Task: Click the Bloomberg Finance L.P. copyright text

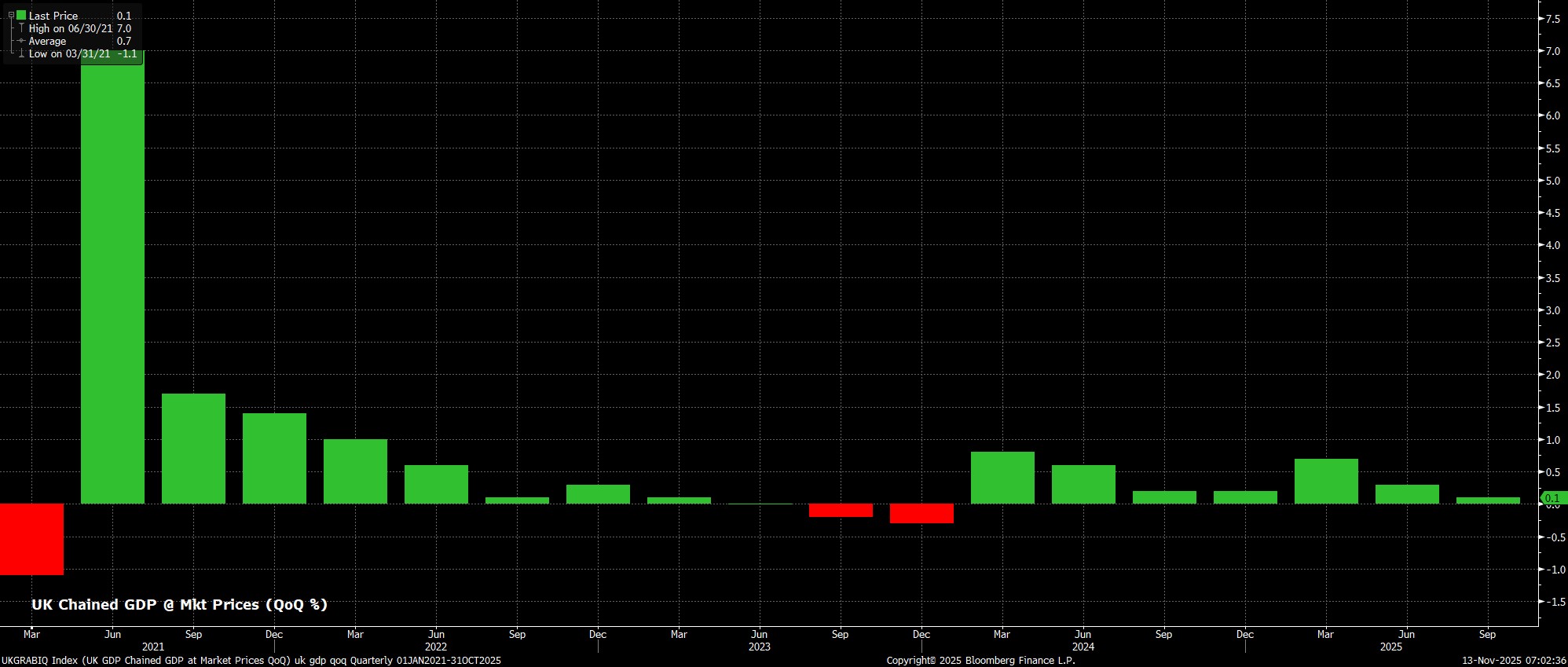Action: pyautogui.click(x=980, y=661)
